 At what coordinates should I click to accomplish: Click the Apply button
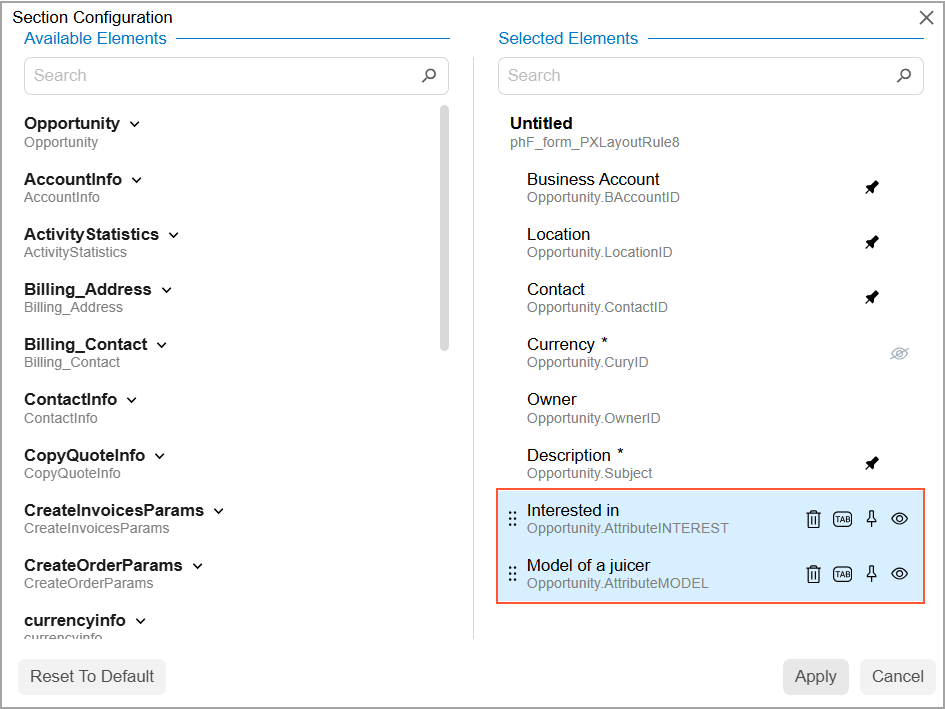point(815,677)
